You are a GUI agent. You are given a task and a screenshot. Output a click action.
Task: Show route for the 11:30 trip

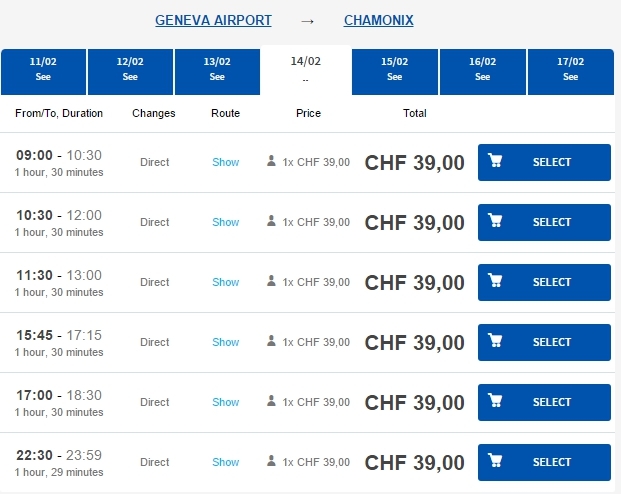[226, 282]
